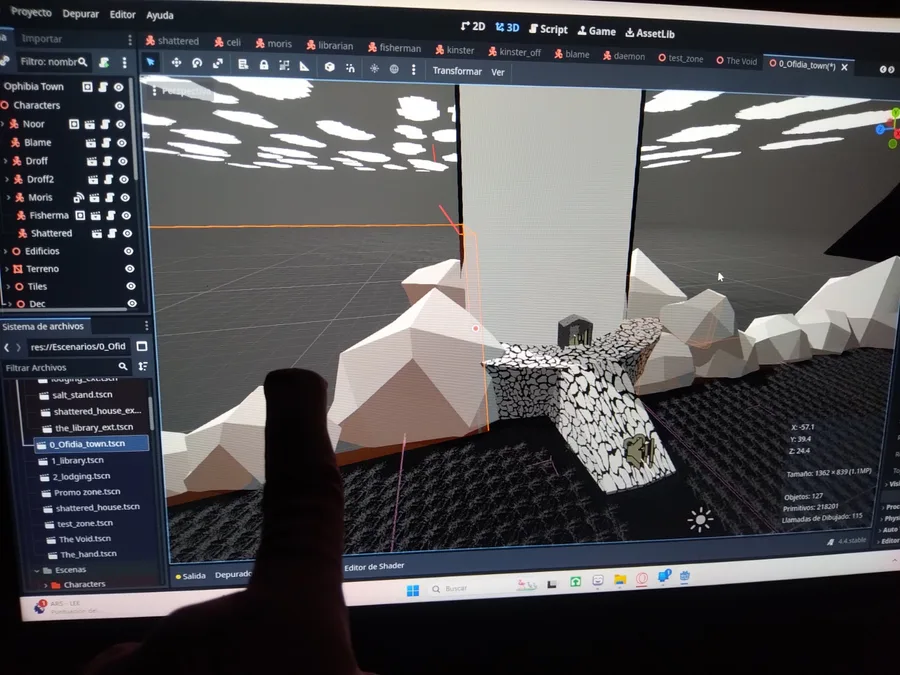
Task: Toggle the lock selected node button
Action: point(263,65)
